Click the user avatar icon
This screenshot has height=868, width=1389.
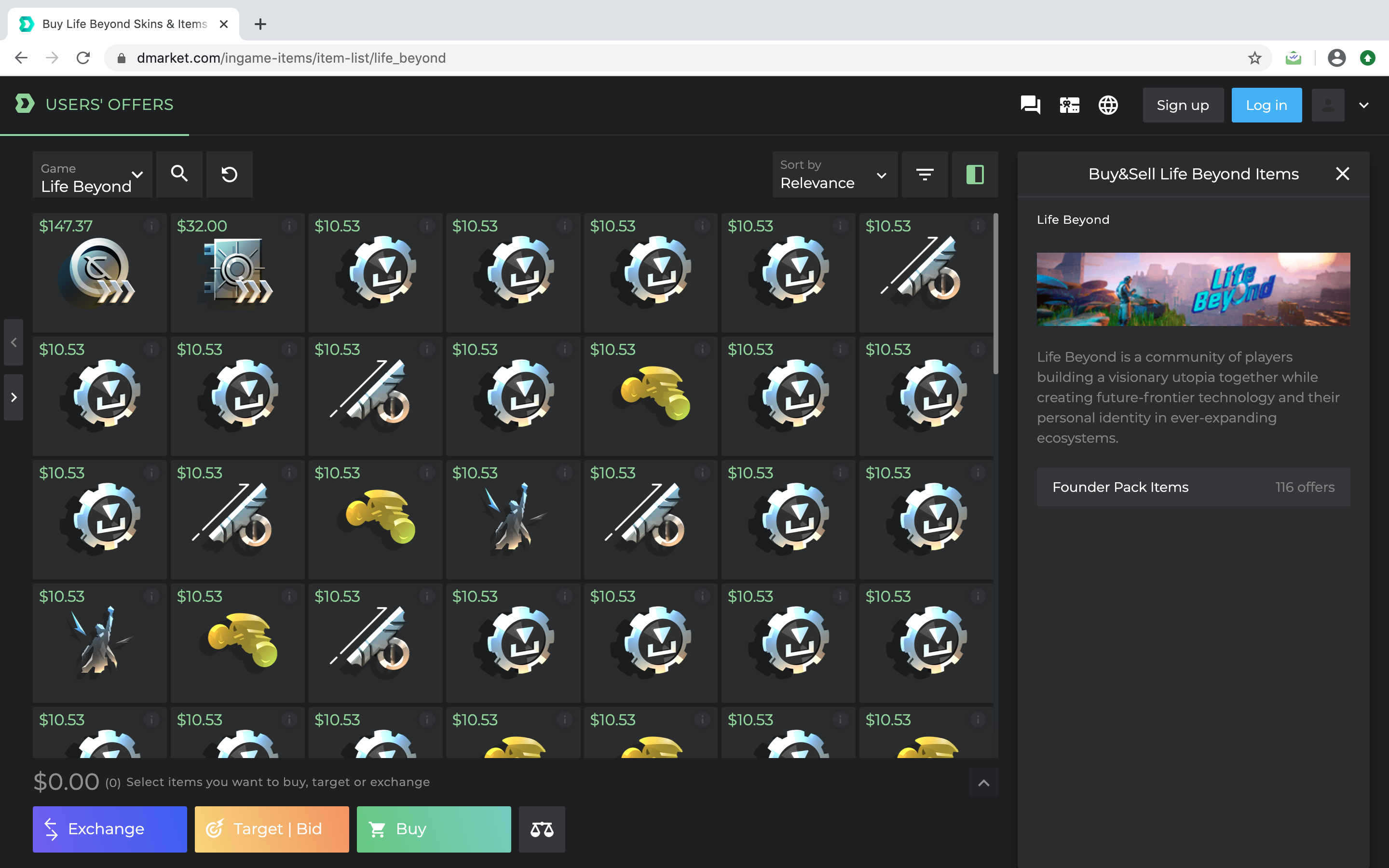[1328, 105]
